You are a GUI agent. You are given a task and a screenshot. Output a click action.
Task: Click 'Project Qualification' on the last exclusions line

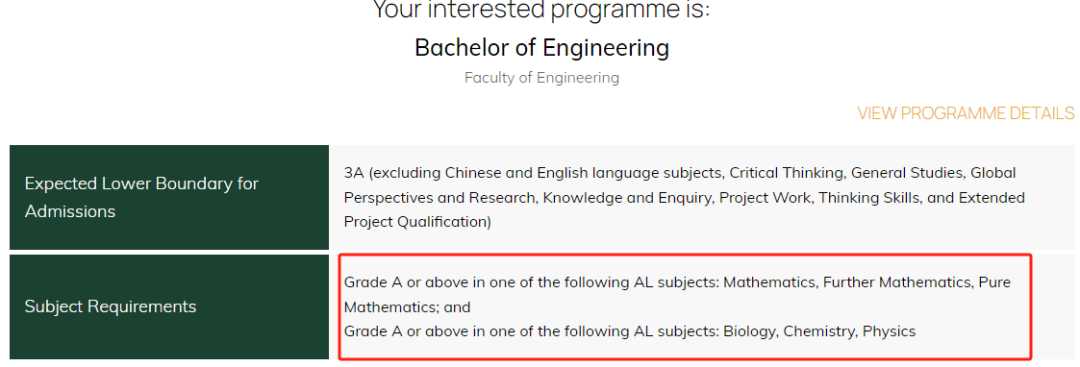tap(415, 223)
